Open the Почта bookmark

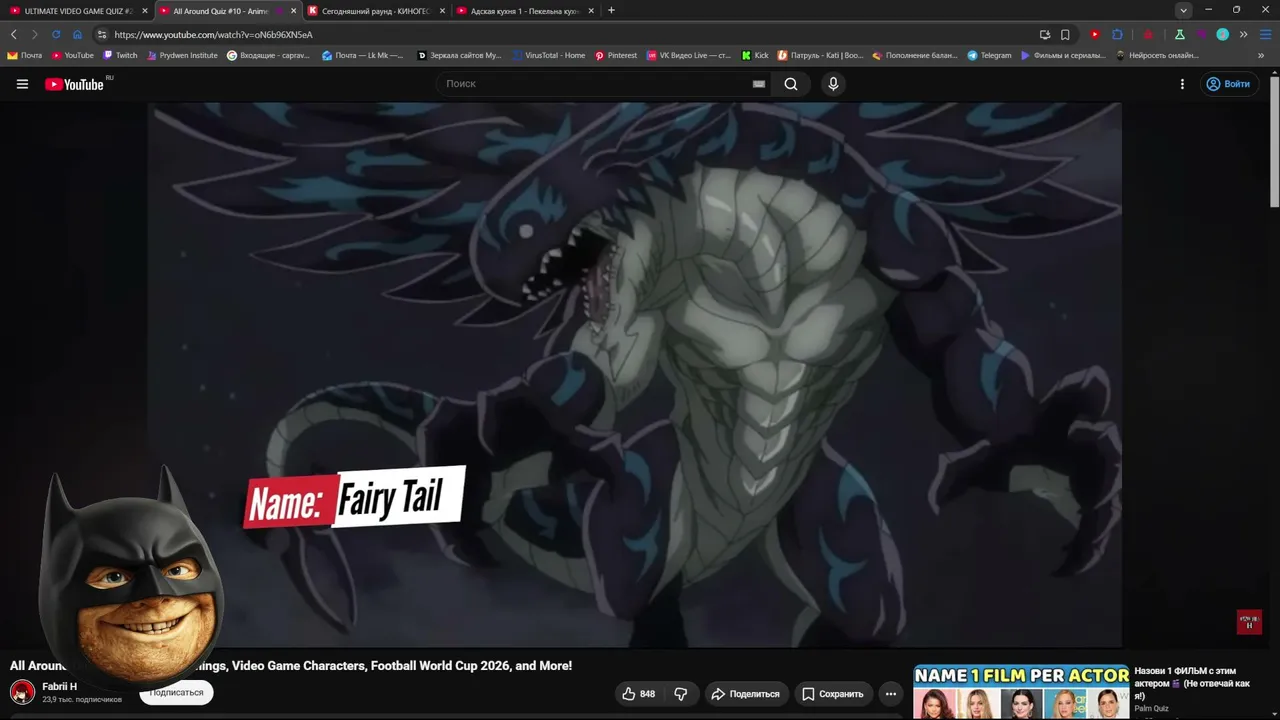[x=25, y=55]
